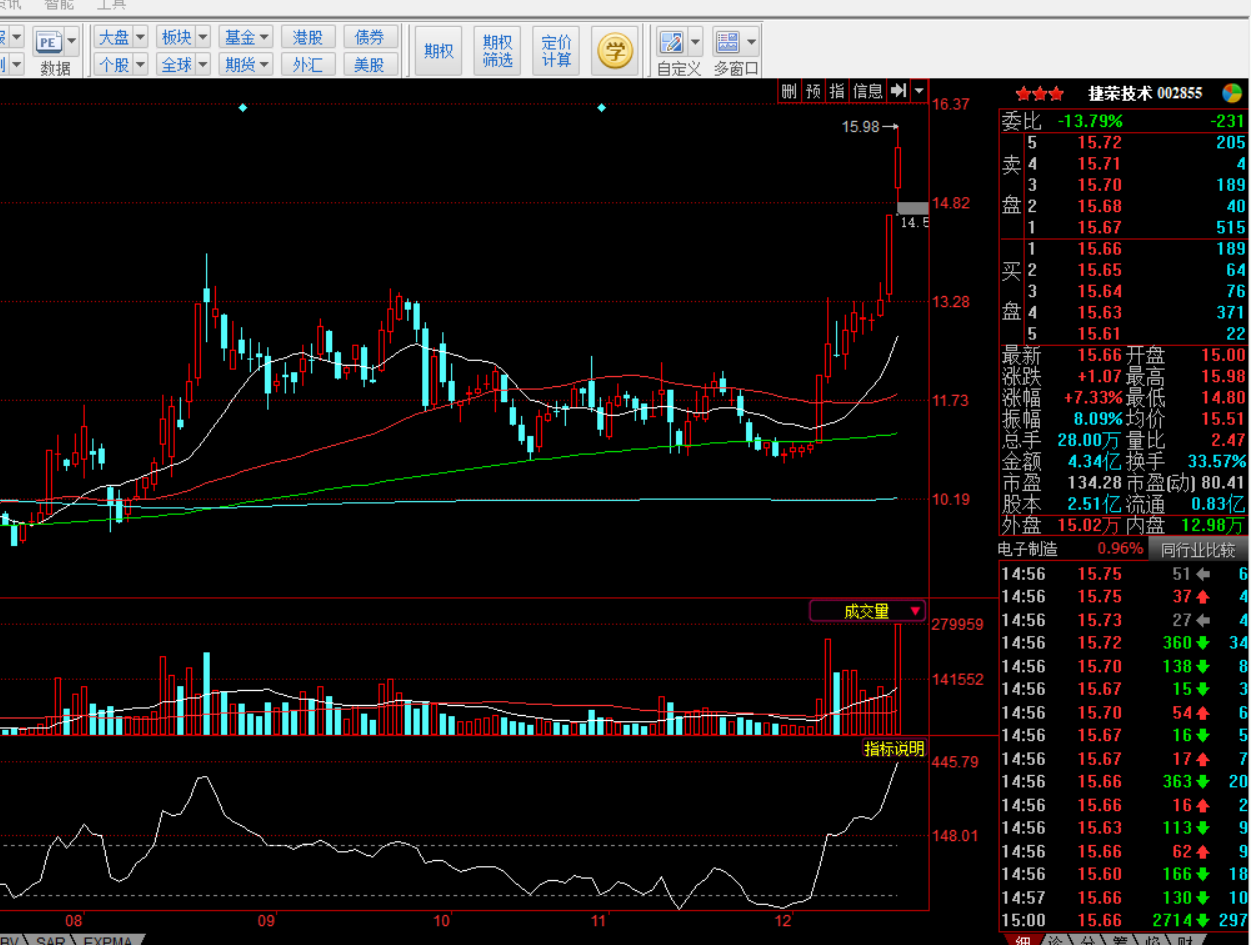
Task: Click the sell level 5 price 15.72
Action: coord(1099,143)
